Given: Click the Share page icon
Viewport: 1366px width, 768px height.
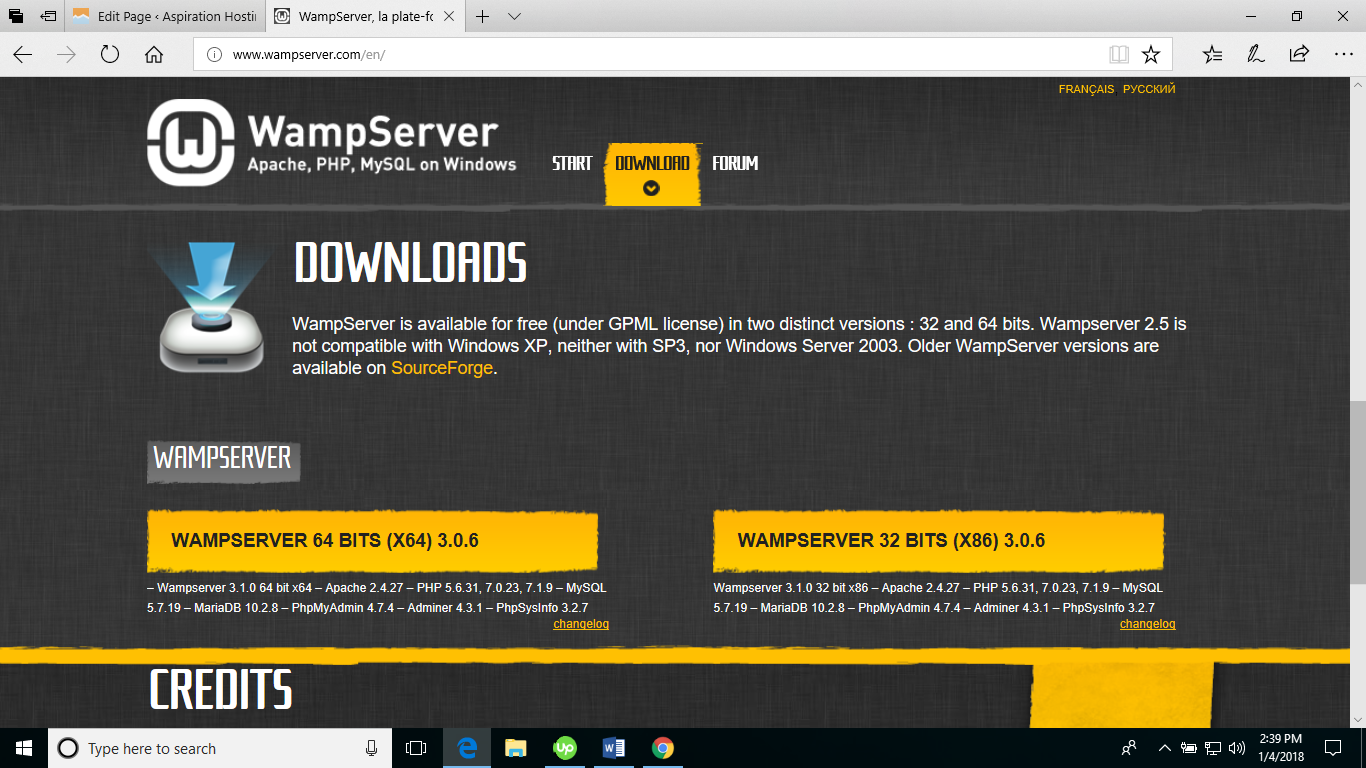Looking at the screenshot, I should 1299,54.
